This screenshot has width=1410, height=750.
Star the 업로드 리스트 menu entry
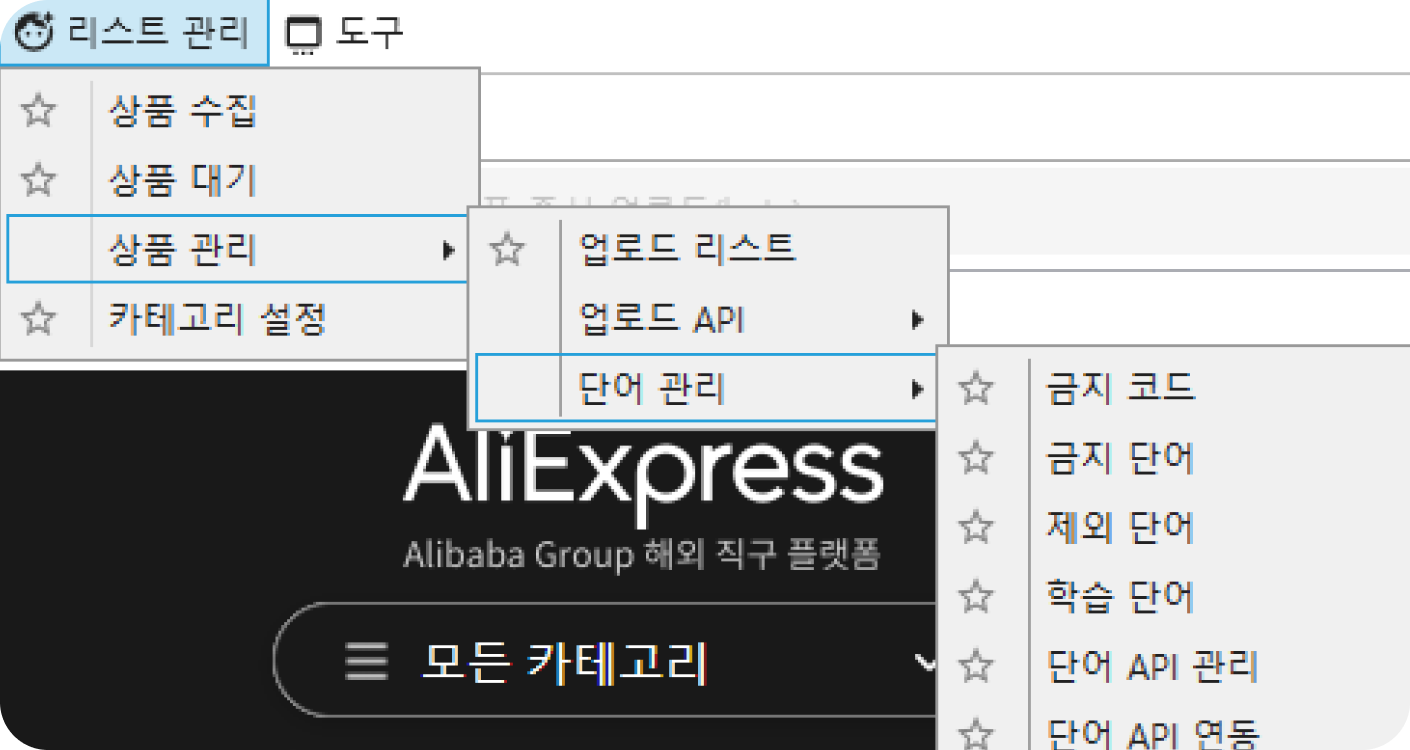pyautogui.click(x=508, y=248)
